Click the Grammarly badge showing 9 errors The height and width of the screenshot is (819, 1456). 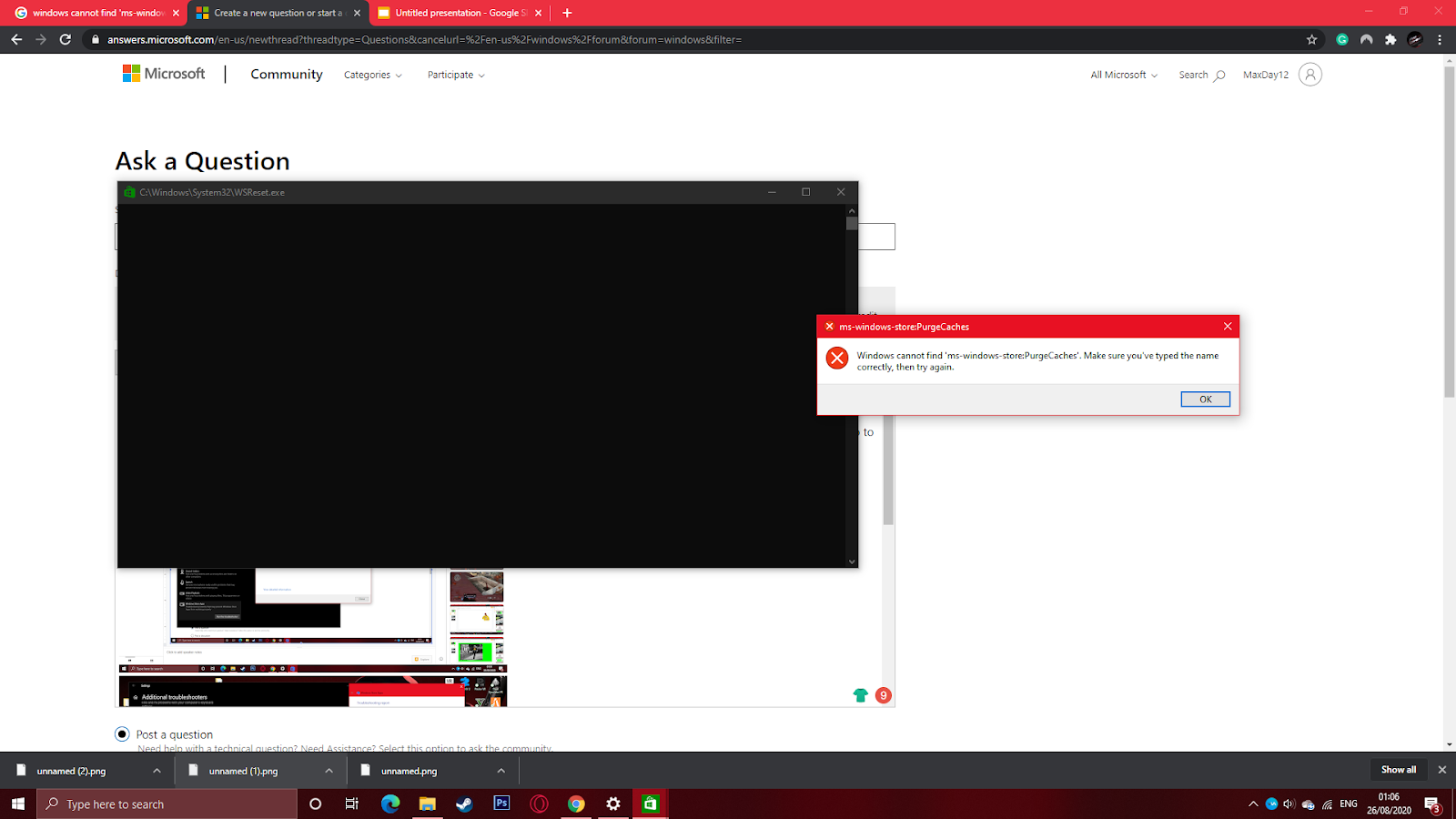tap(883, 695)
